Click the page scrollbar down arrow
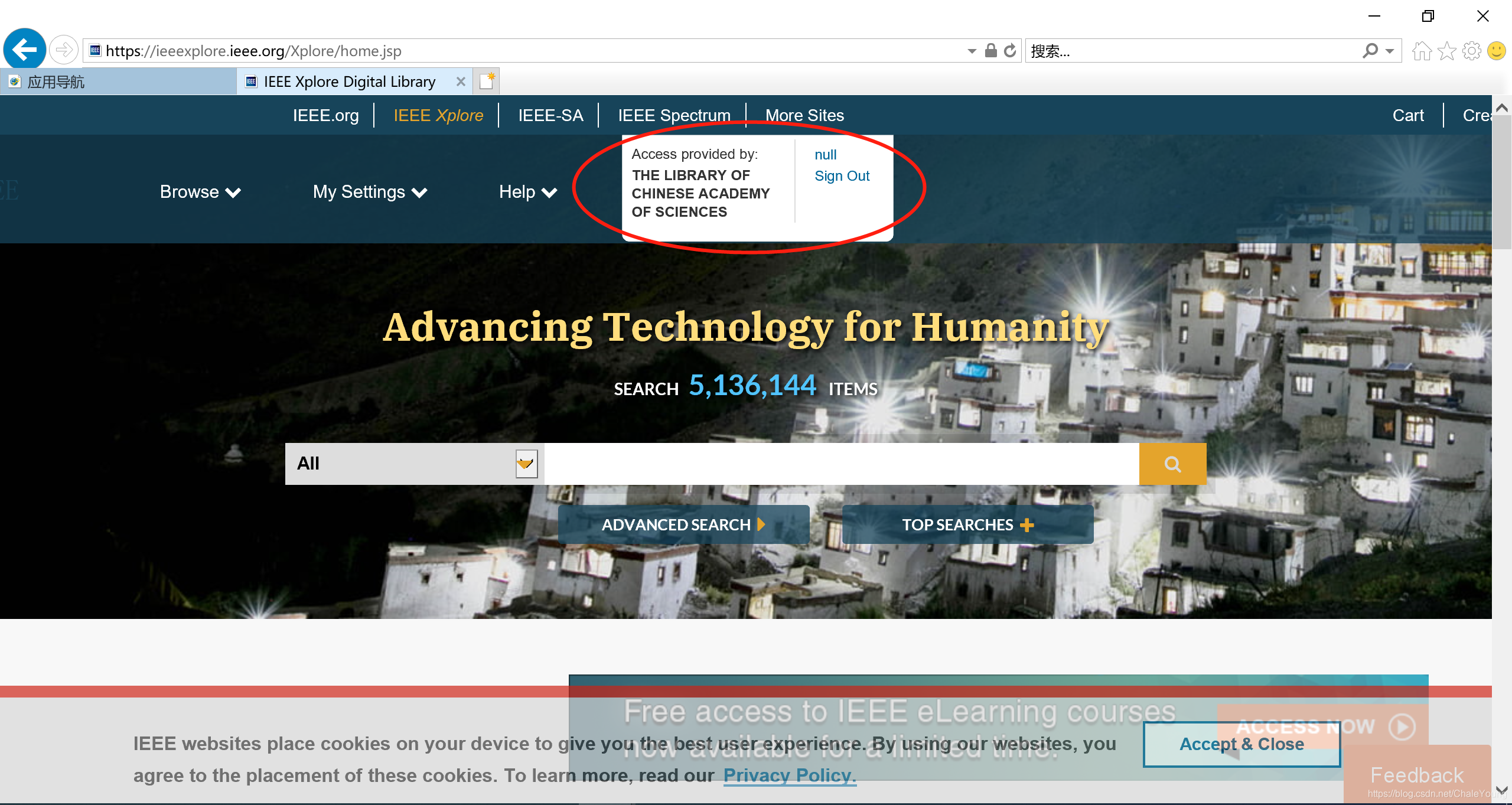This screenshot has height=805, width=1512. 1501,790
